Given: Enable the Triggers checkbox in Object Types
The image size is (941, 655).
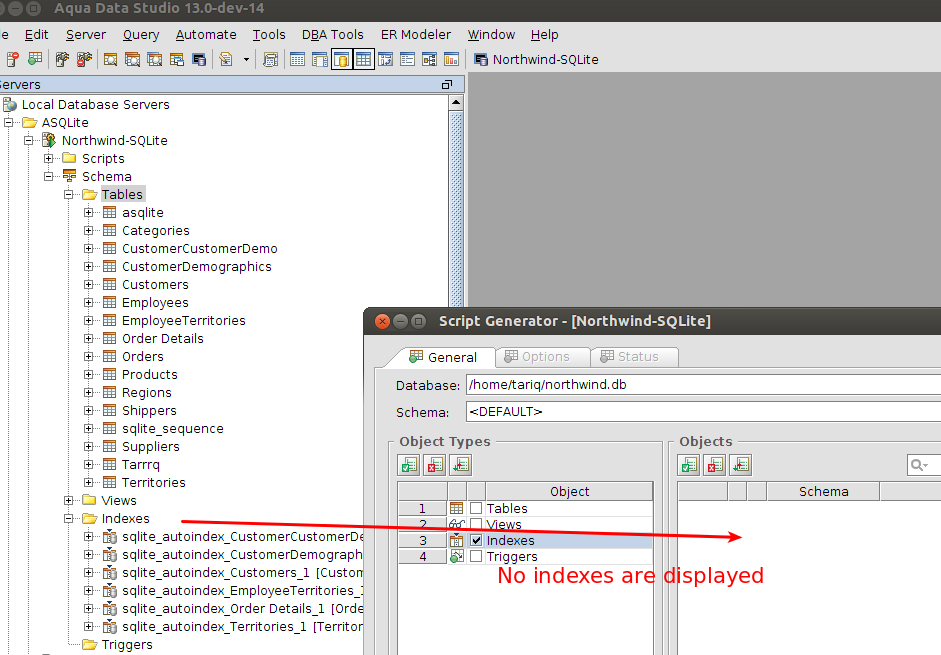Looking at the screenshot, I should 476,557.
